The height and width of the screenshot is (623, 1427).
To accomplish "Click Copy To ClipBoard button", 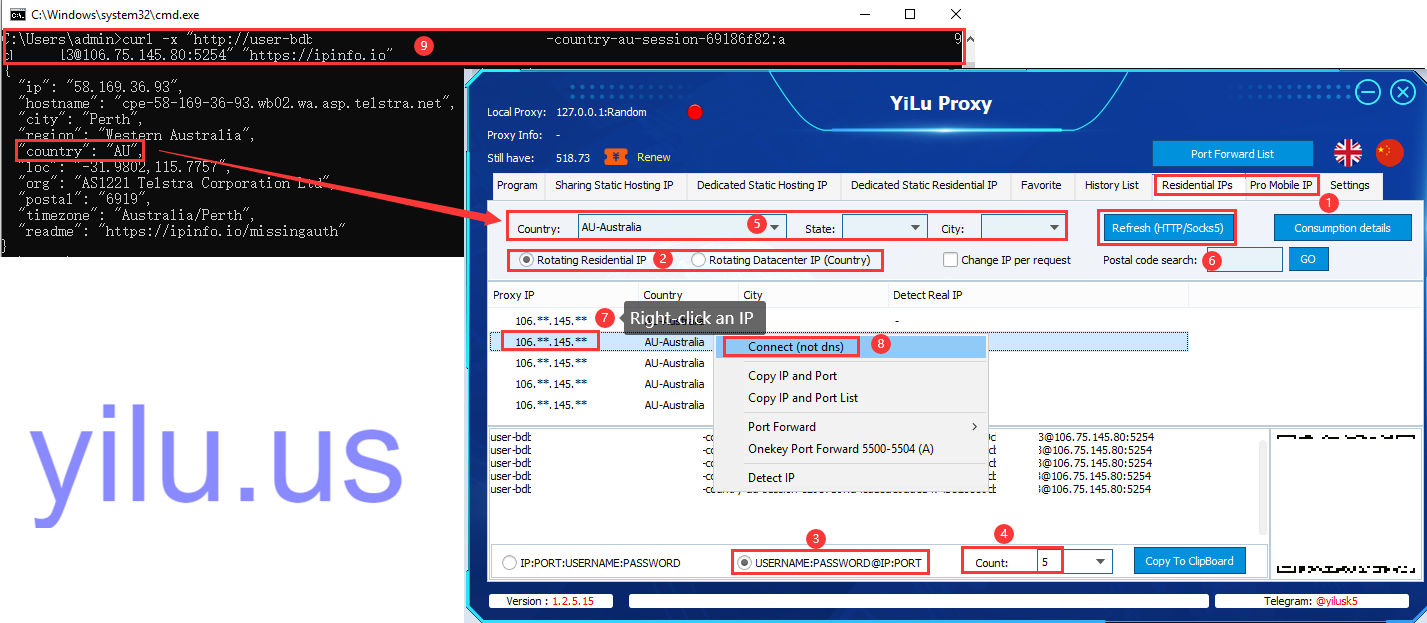I will (1190, 561).
